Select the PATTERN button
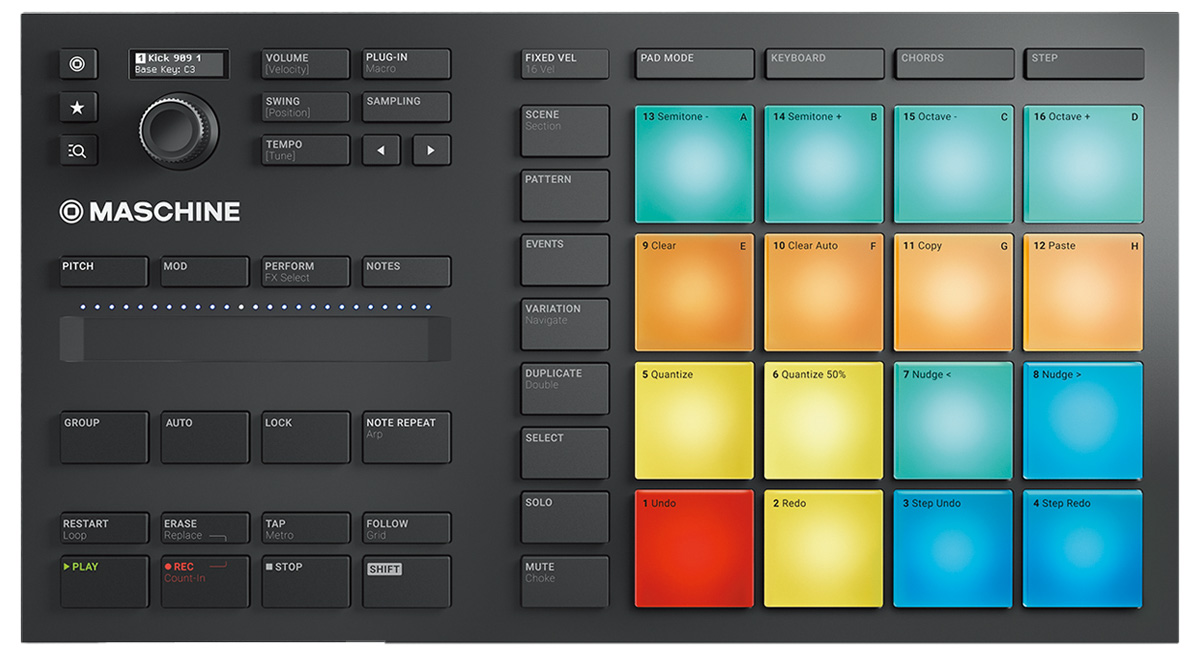Viewport: 1200px width, 656px height. (564, 196)
